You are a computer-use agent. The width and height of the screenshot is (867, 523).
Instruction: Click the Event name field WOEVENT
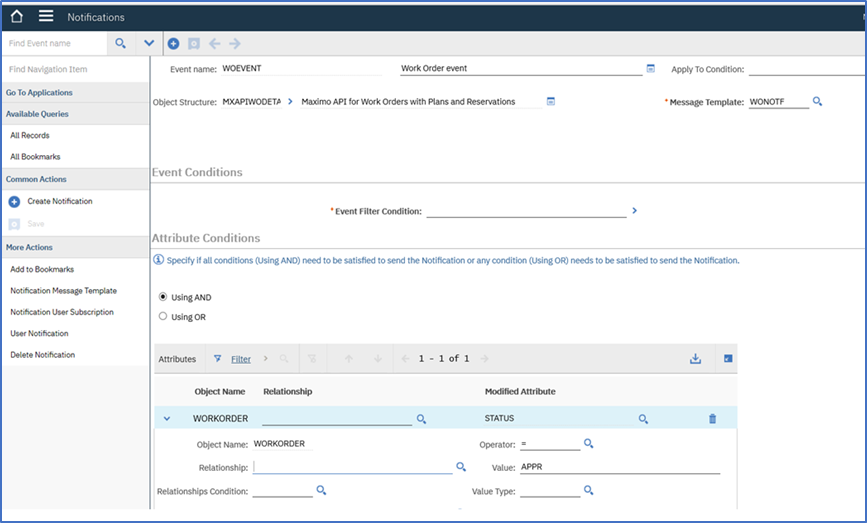click(301, 69)
